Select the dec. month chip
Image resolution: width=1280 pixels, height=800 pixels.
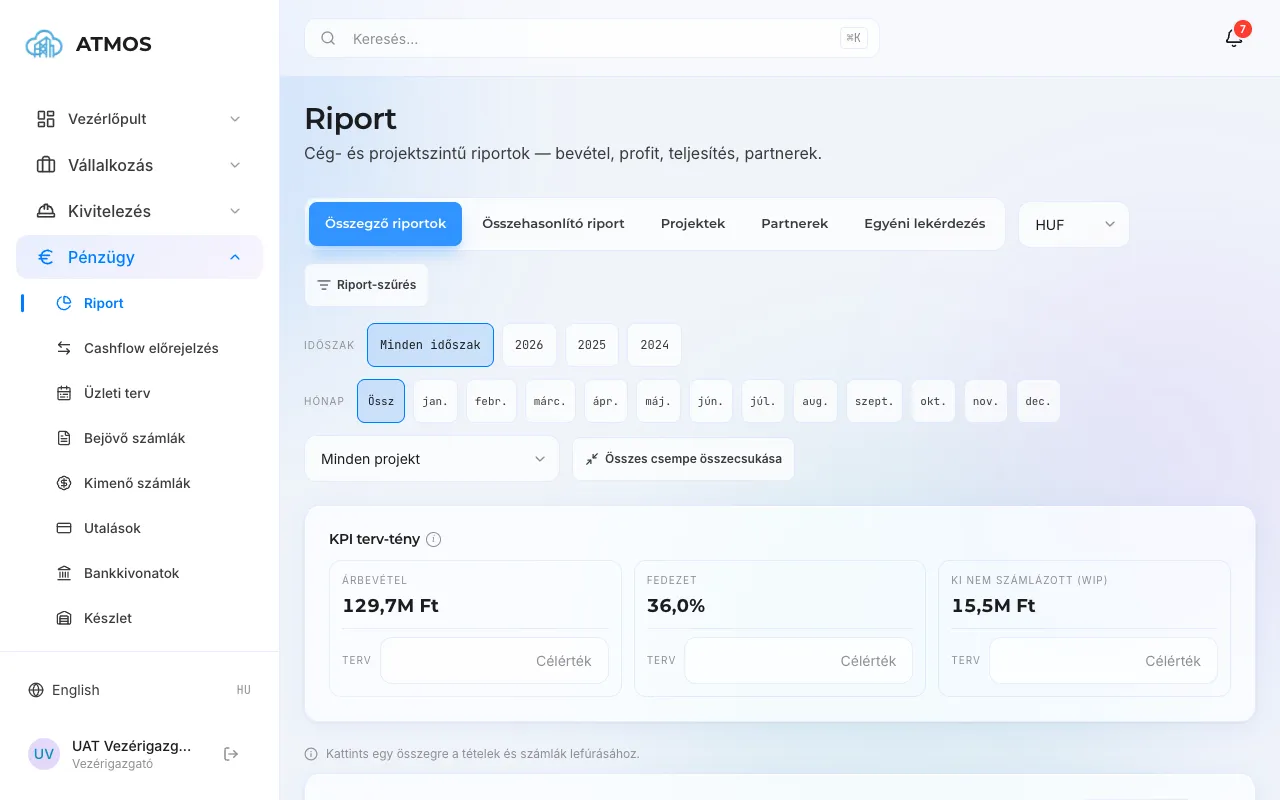[1038, 401]
